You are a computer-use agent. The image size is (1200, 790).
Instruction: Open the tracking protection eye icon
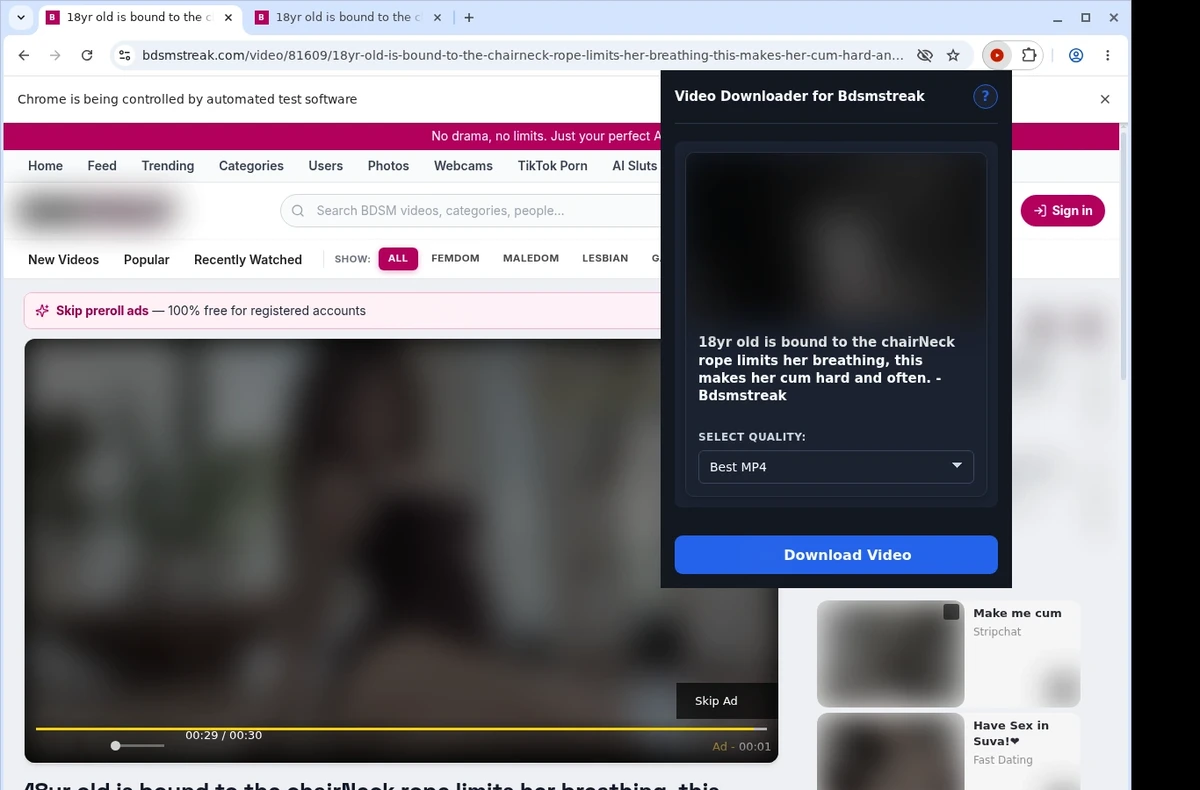(925, 56)
